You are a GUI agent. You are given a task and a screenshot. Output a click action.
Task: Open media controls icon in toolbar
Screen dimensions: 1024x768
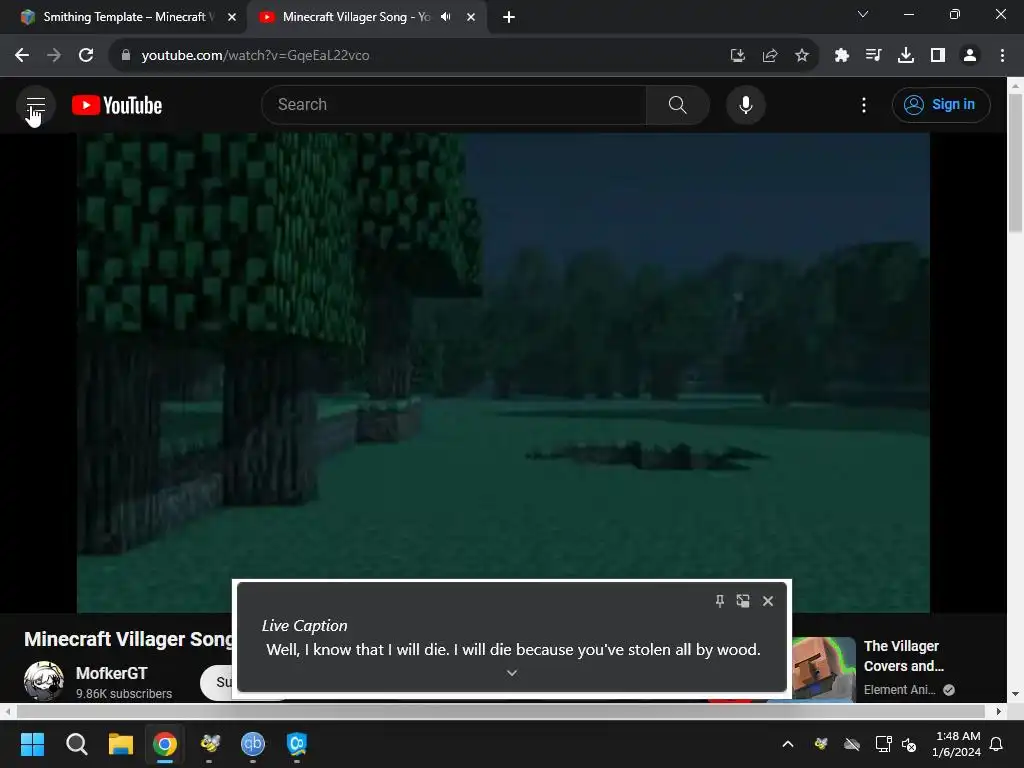tap(873, 56)
